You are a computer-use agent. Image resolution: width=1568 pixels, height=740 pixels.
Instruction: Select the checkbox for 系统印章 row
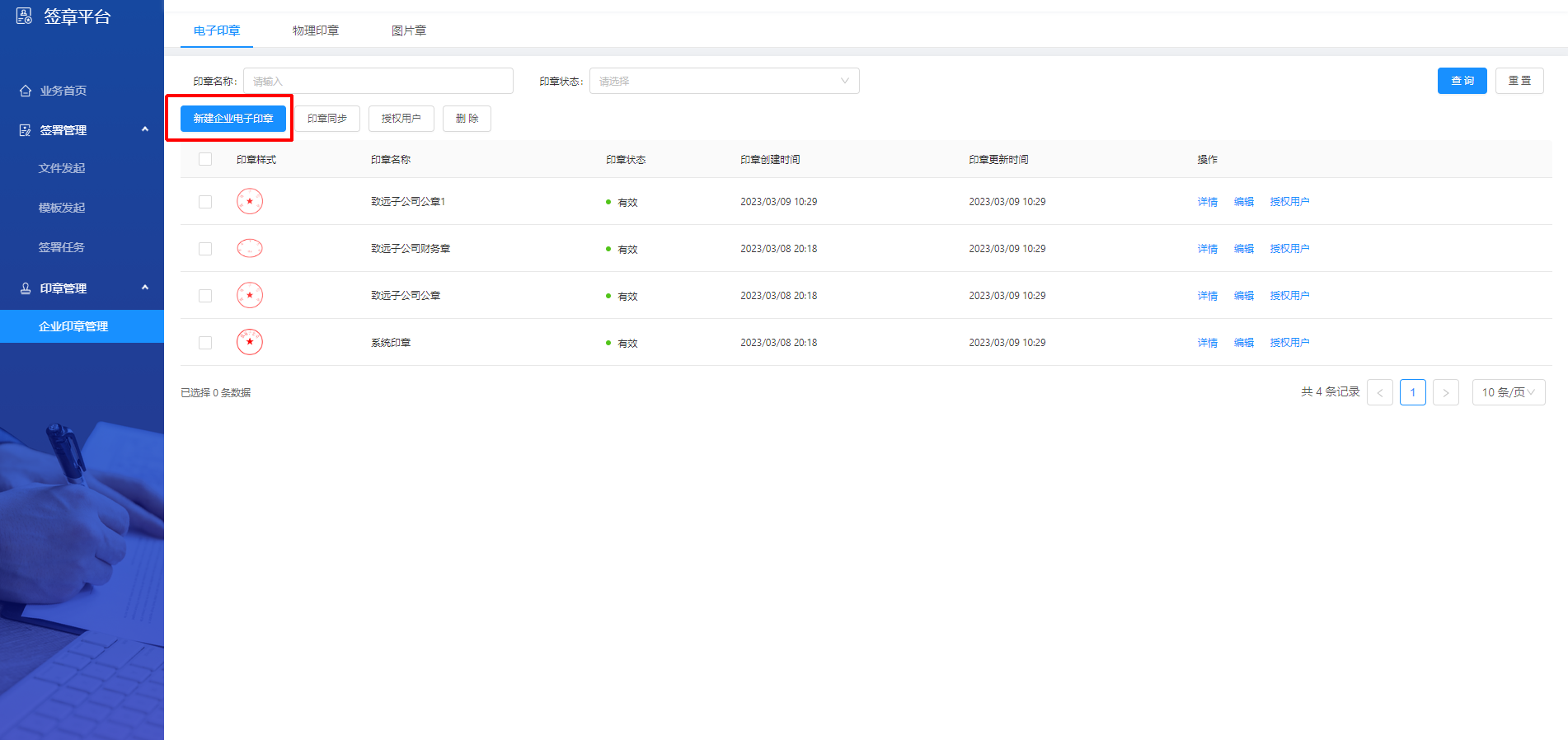pyautogui.click(x=205, y=343)
